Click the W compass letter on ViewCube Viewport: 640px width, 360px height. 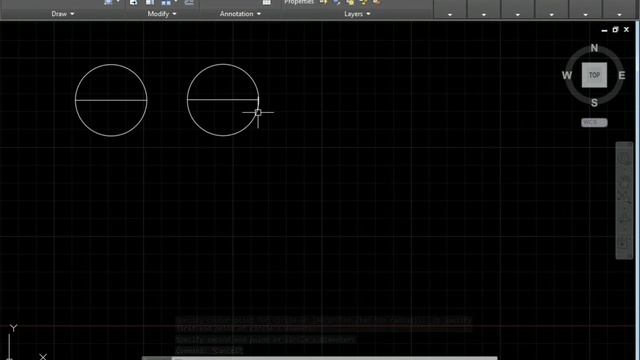(x=567, y=76)
